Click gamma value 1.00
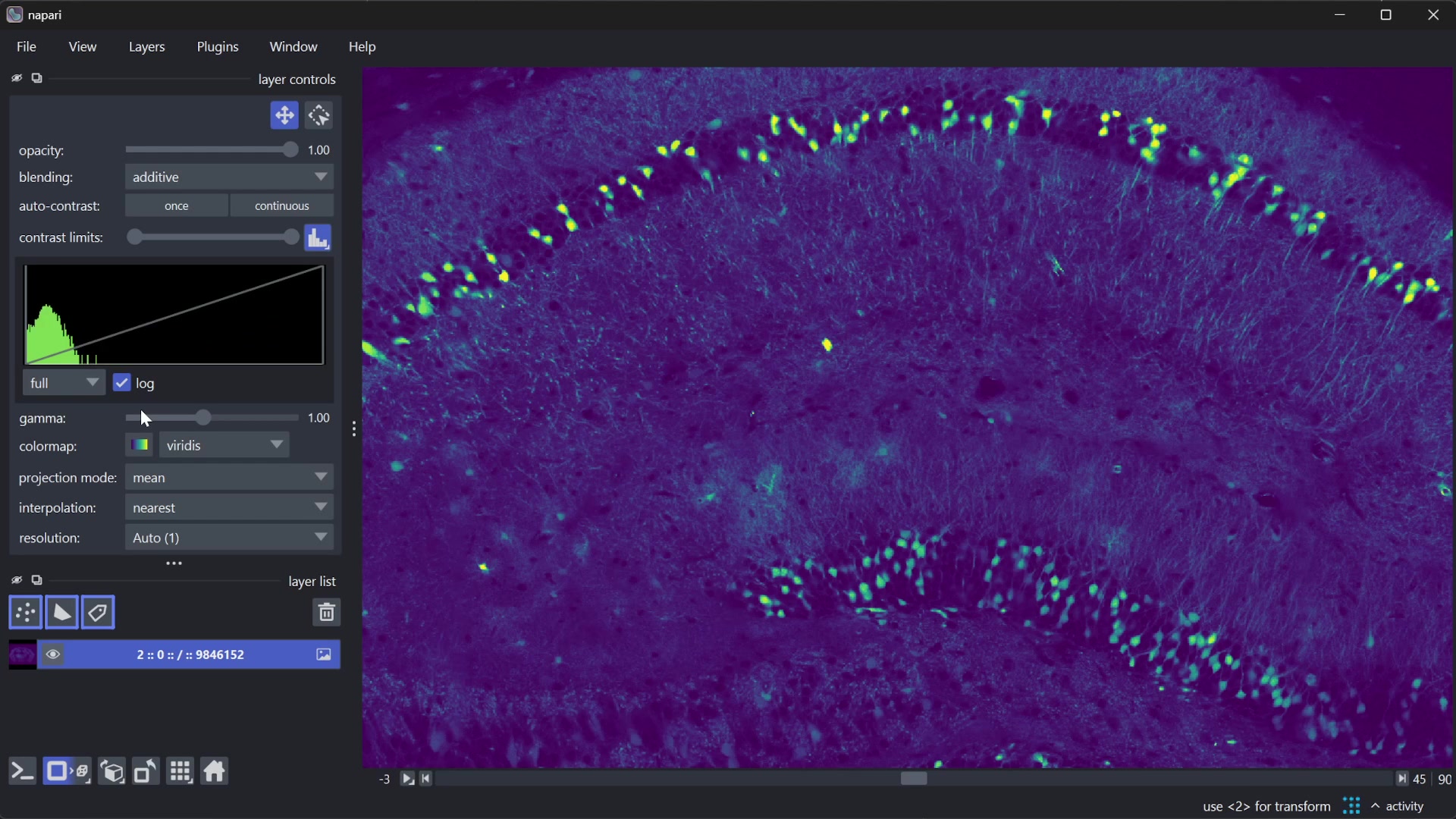 [x=318, y=418]
